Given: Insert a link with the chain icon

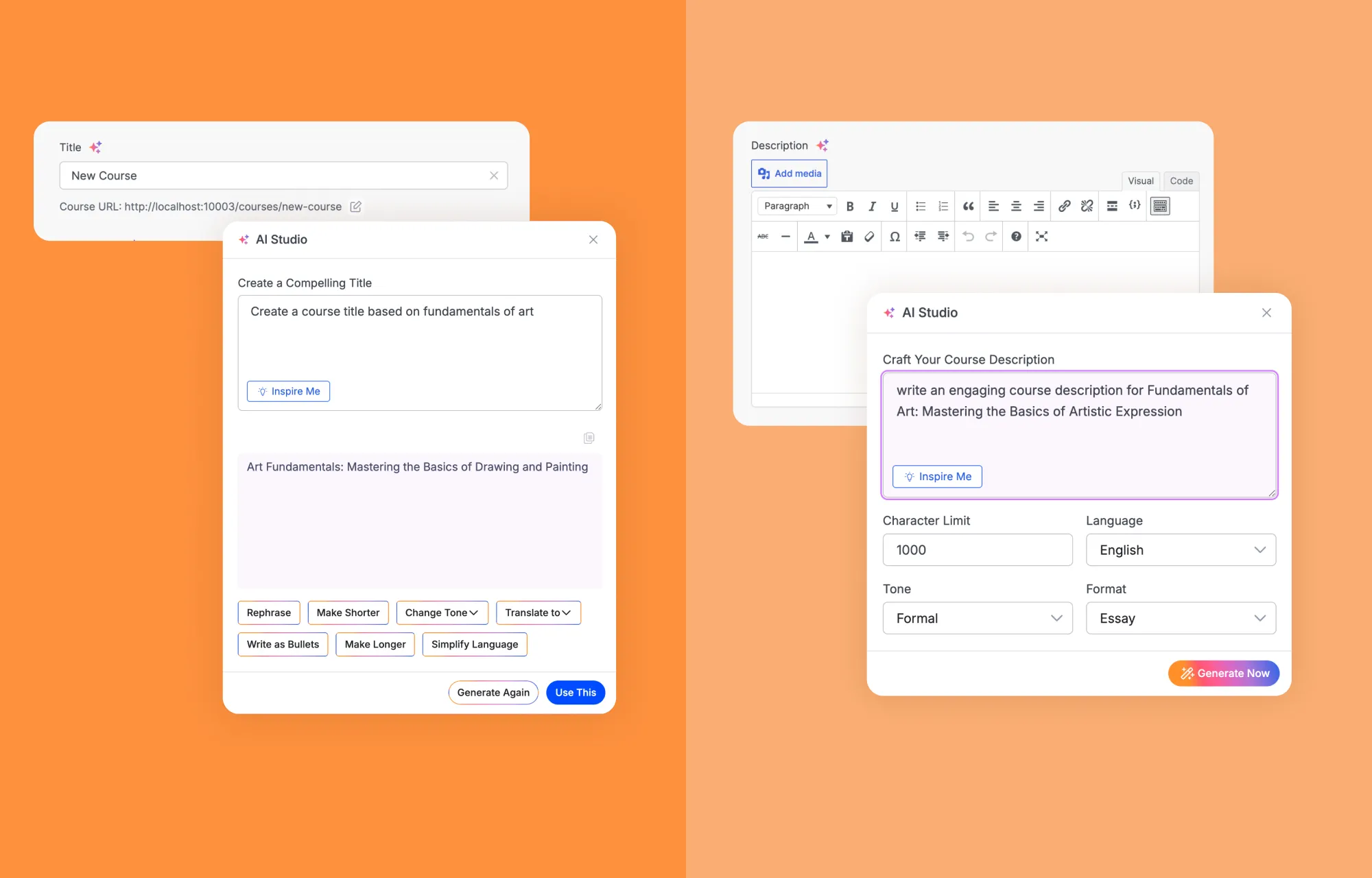Looking at the screenshot, I should (1064, 206).
